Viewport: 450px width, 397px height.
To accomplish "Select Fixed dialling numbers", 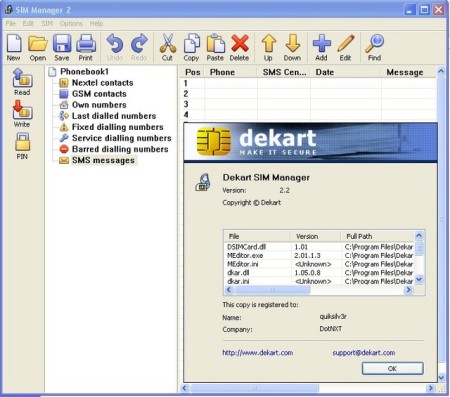I will point(118,127).
